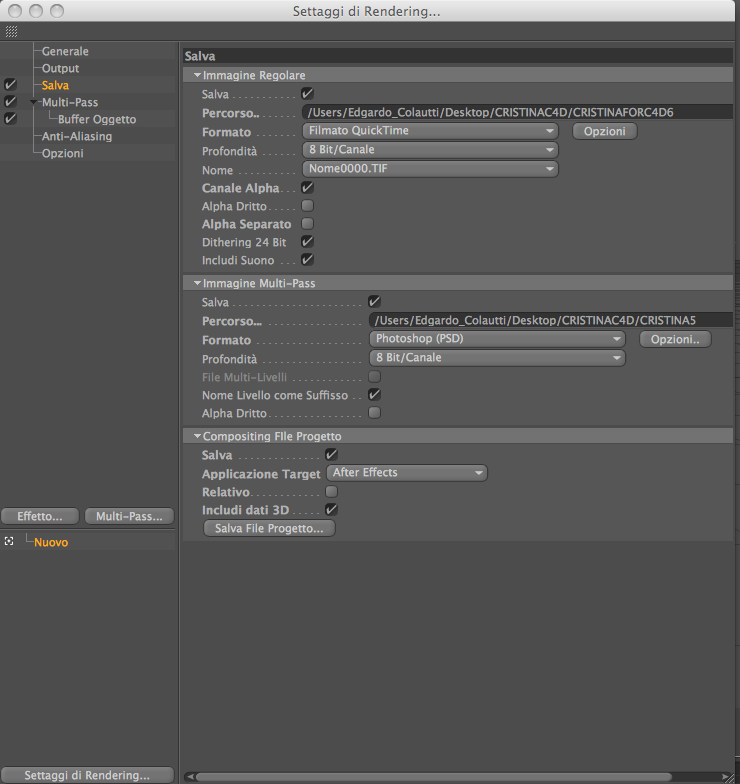Viewport: 740px width, 784px height.
Task: Click the icon beside the Nuovo preset
Action: pyautogui.click(x=9, y=542)
